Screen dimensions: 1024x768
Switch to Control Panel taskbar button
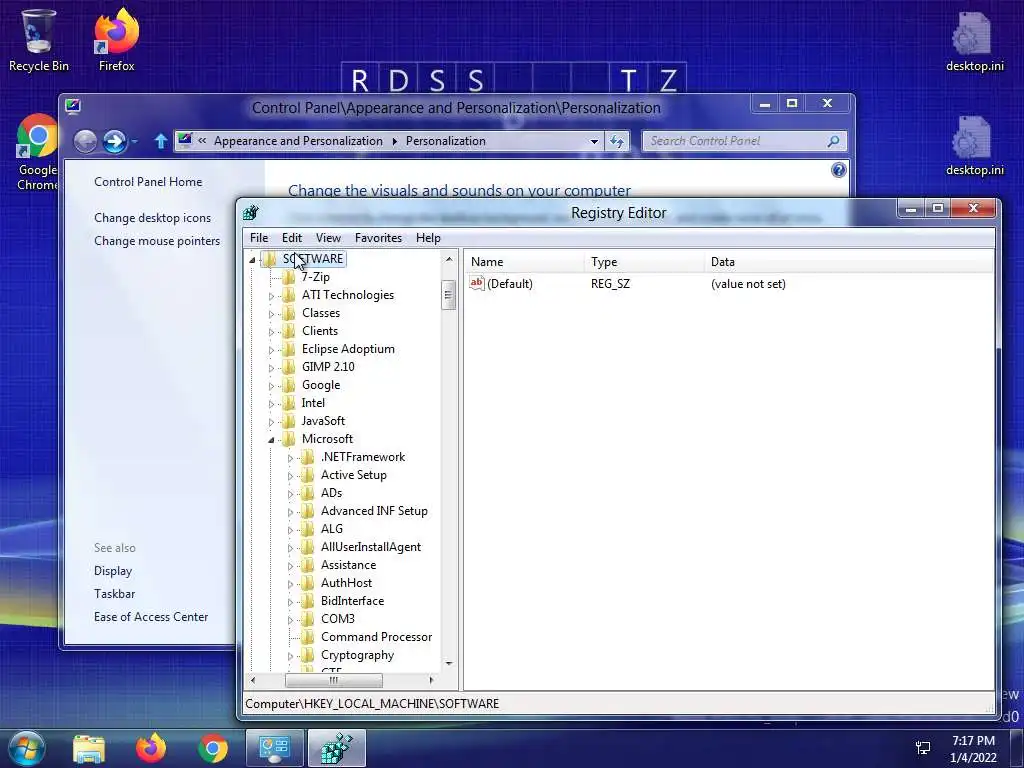(x=275, y=748)
